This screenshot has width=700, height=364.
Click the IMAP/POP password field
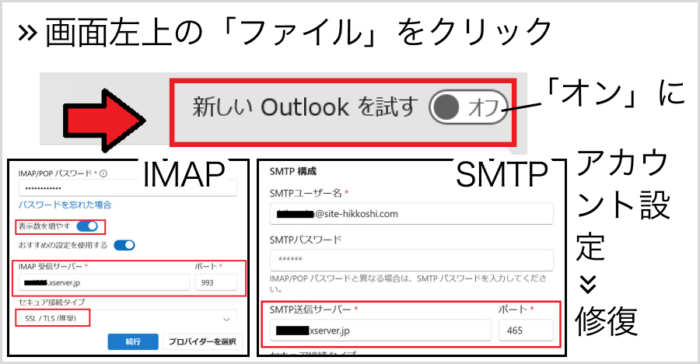(128, 188)
